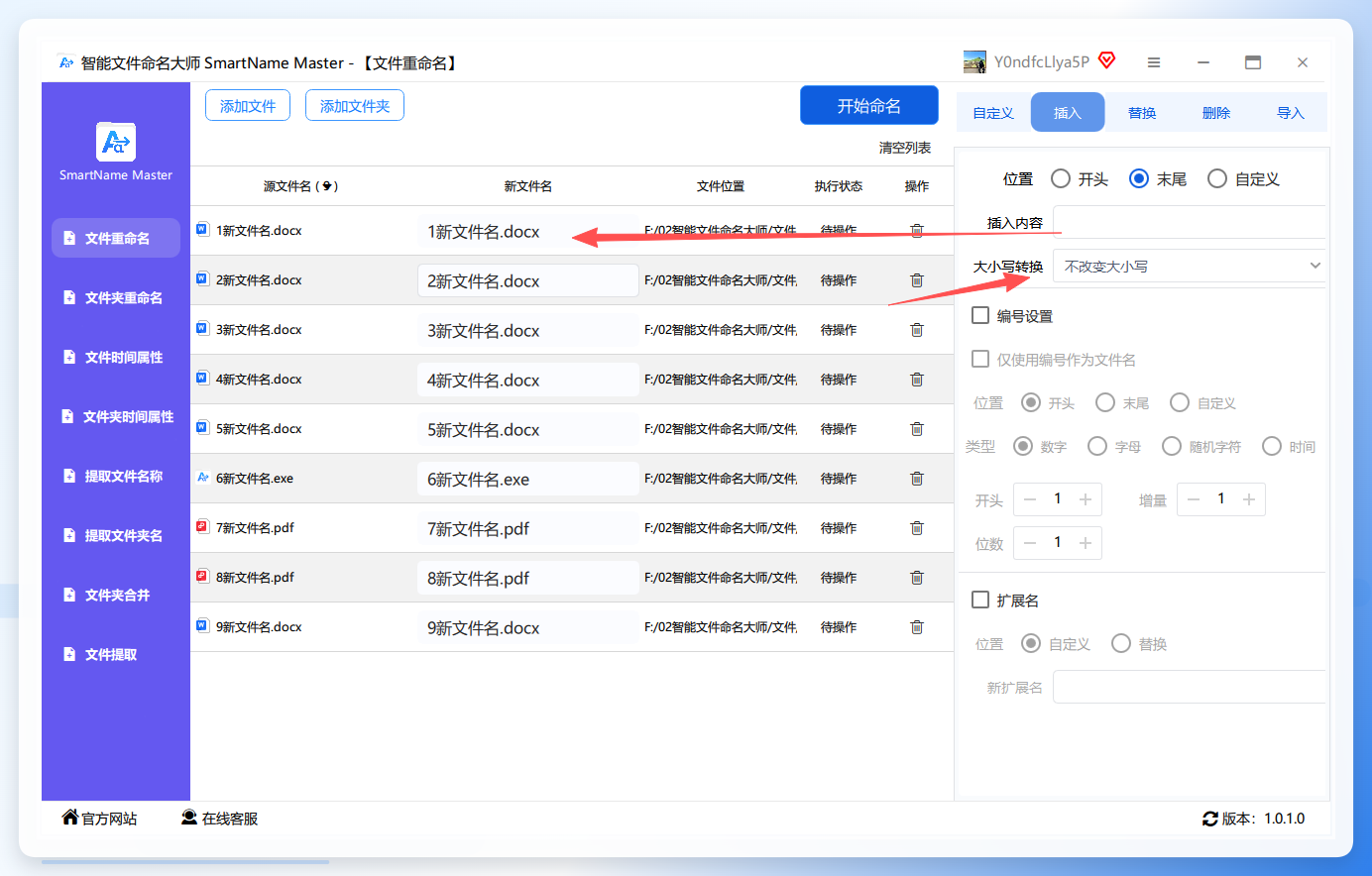Open the 大小写转换 dropdown
The image size is (1372, 876).
pos(1190,266)
